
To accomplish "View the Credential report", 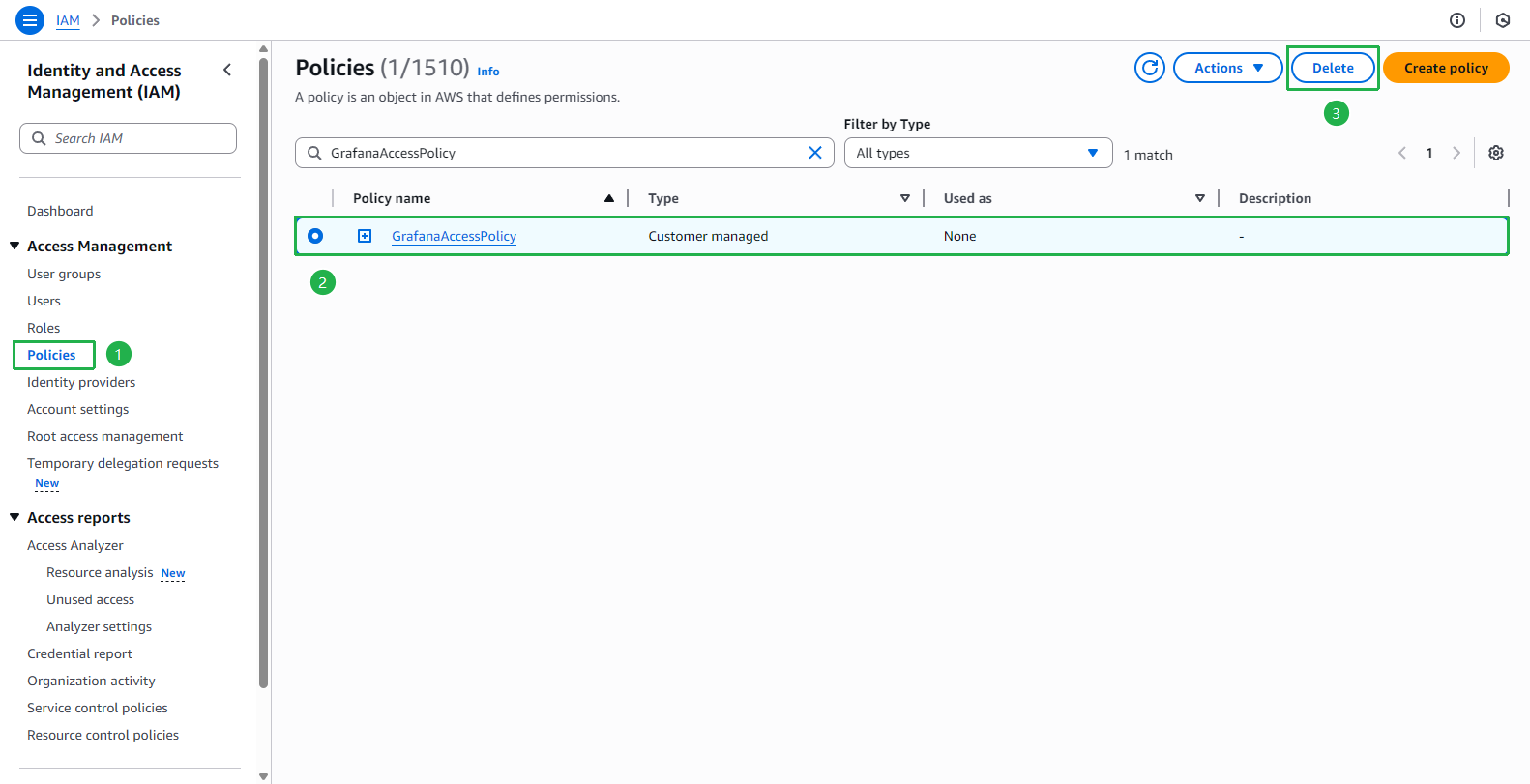I will click(x=79, y=653).
